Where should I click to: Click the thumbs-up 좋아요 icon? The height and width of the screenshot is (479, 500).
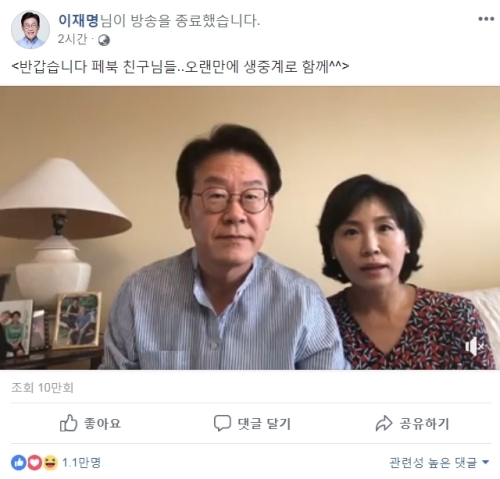[x=69, y=423]
